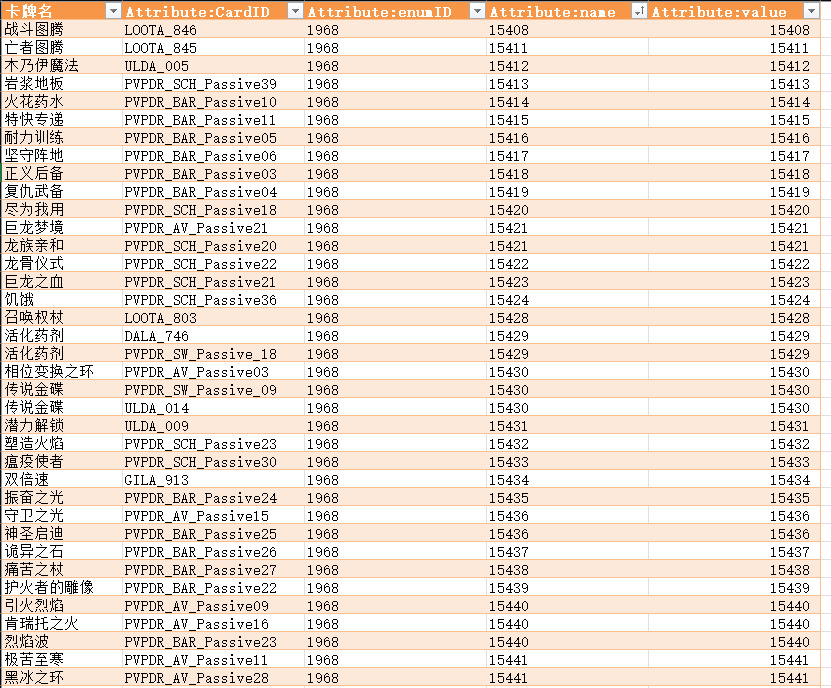This screenshot has width=831, height=688.
Task: Select the PVPDR_SCH_Passive30 cell
Action: [x=213, y=462]
